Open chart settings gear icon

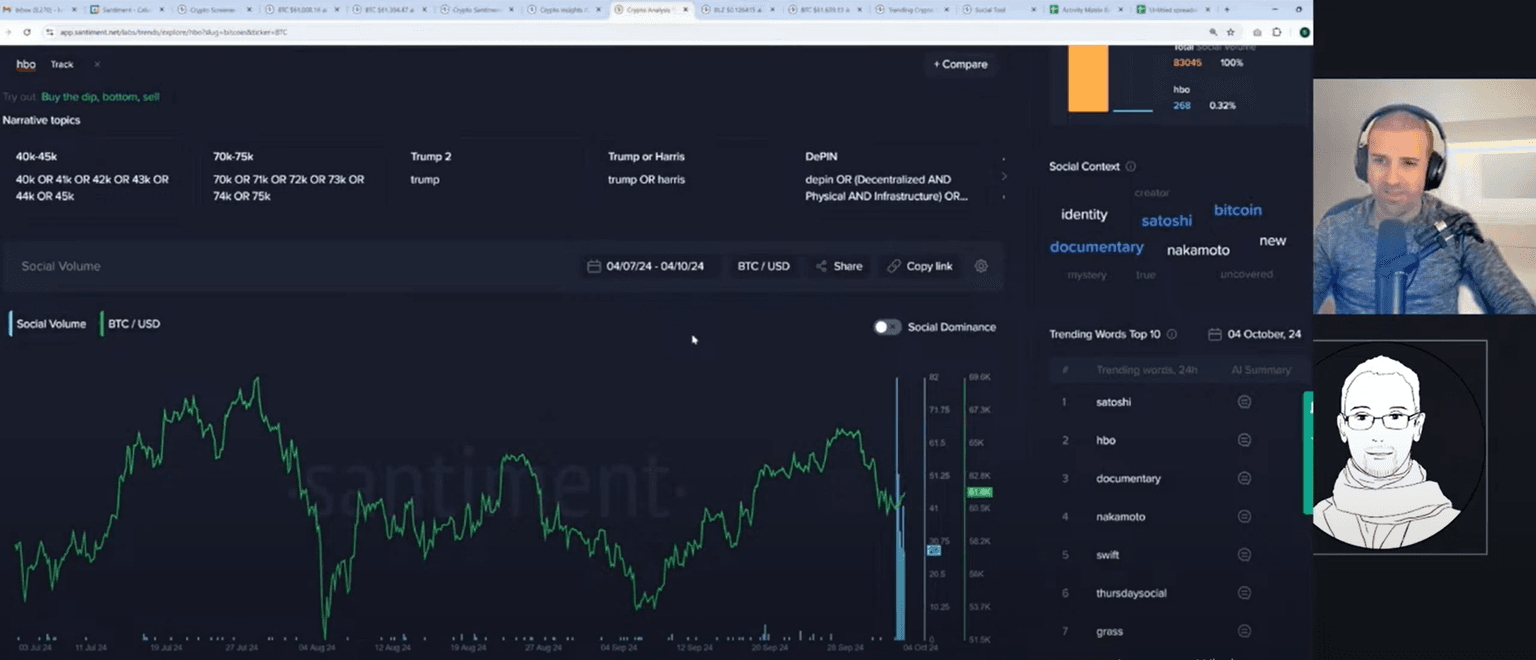[981, 266]
